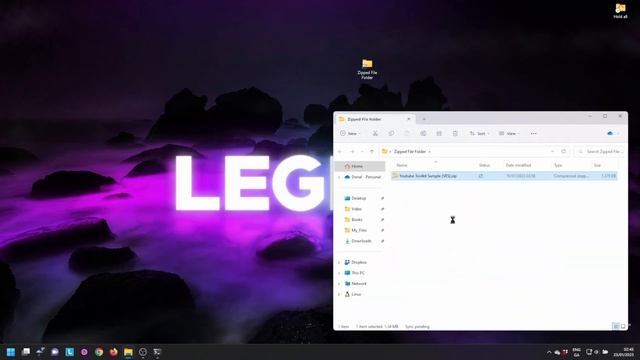The height and width of the screenshot is (360, 640).
Task: Click the Sync pending status text
Action: point(417,327)
